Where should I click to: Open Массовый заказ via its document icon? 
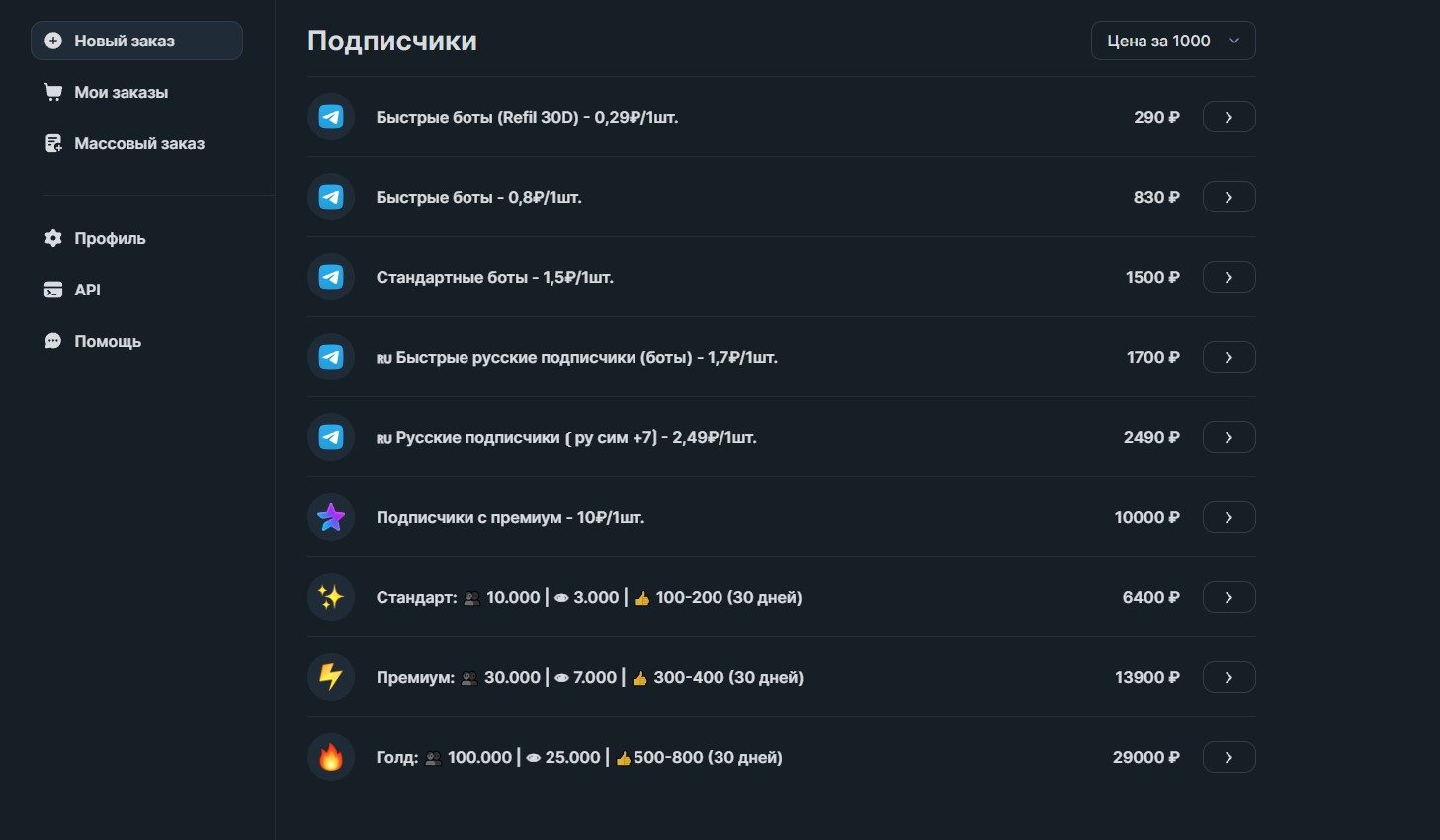coord(52,143)
